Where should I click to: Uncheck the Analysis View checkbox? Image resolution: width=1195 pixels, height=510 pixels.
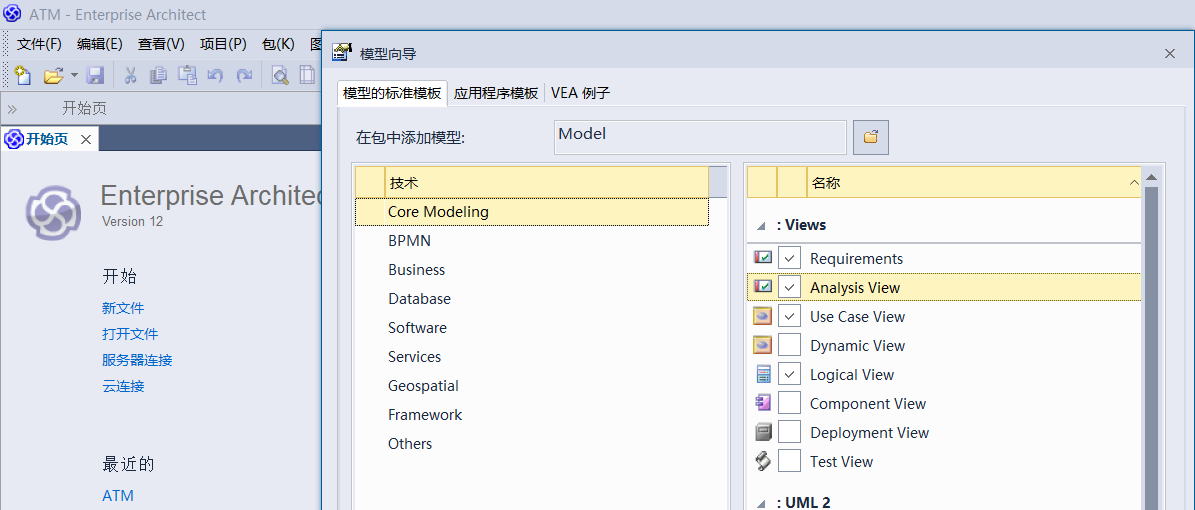pos(790,287)
